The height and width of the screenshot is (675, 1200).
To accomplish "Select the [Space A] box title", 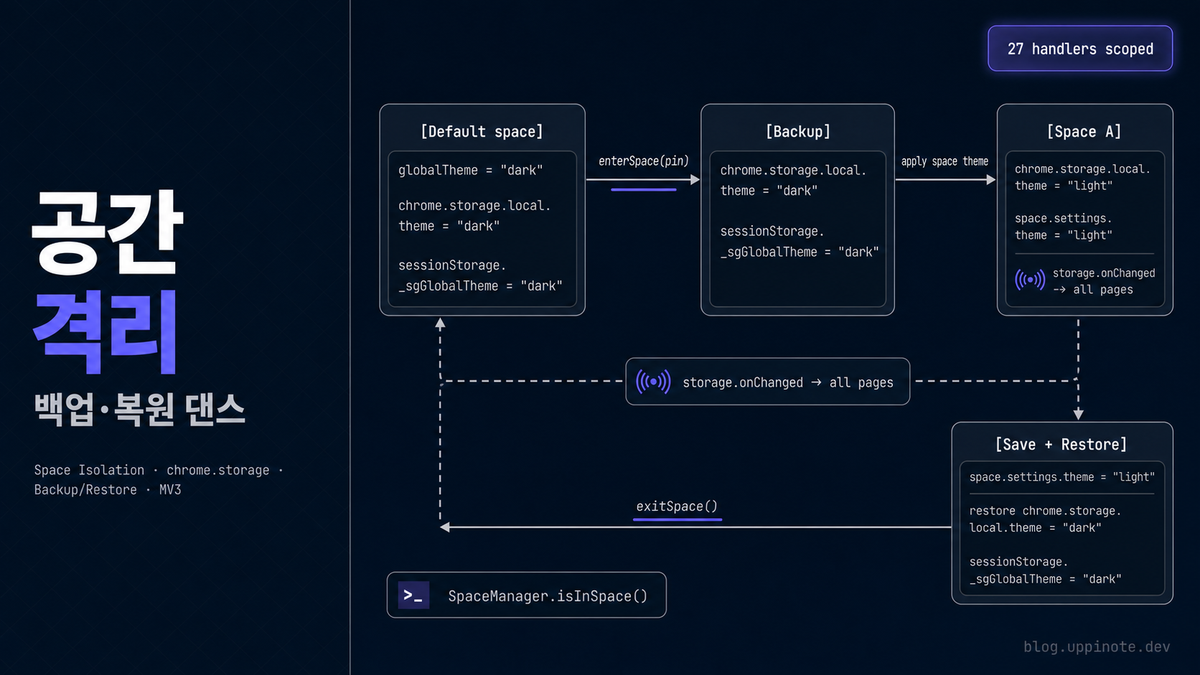I will [1084, 131].
